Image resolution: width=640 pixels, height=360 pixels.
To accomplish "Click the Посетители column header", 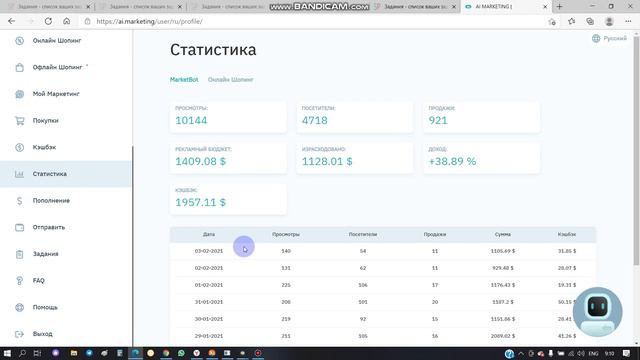I will tap(363, 234).
